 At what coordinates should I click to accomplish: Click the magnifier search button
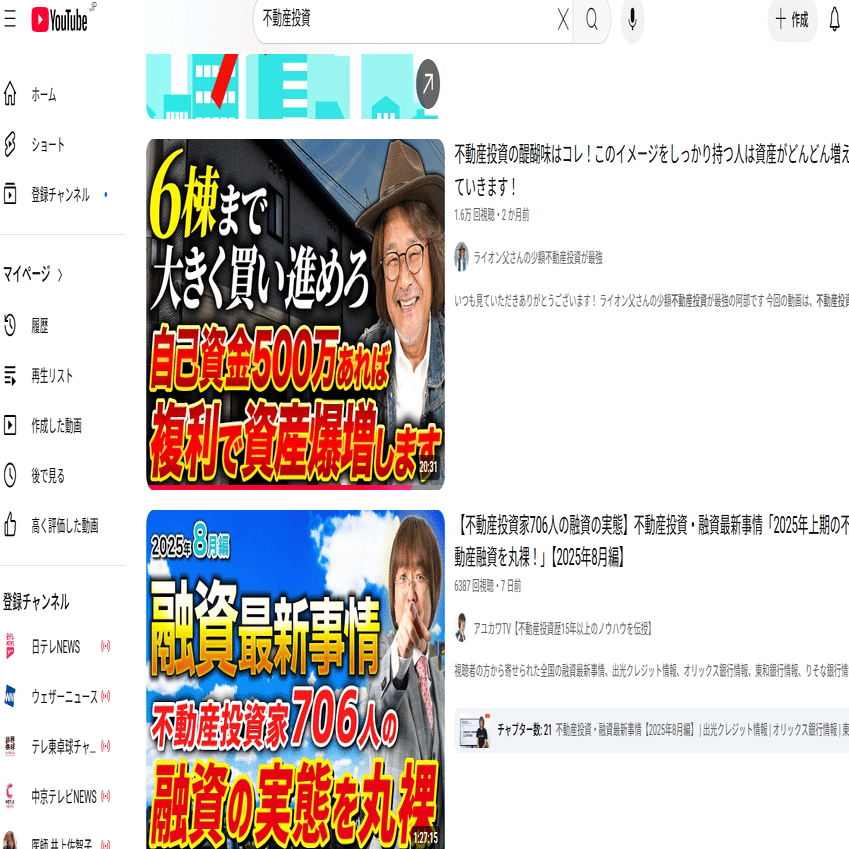coord(592,20)
